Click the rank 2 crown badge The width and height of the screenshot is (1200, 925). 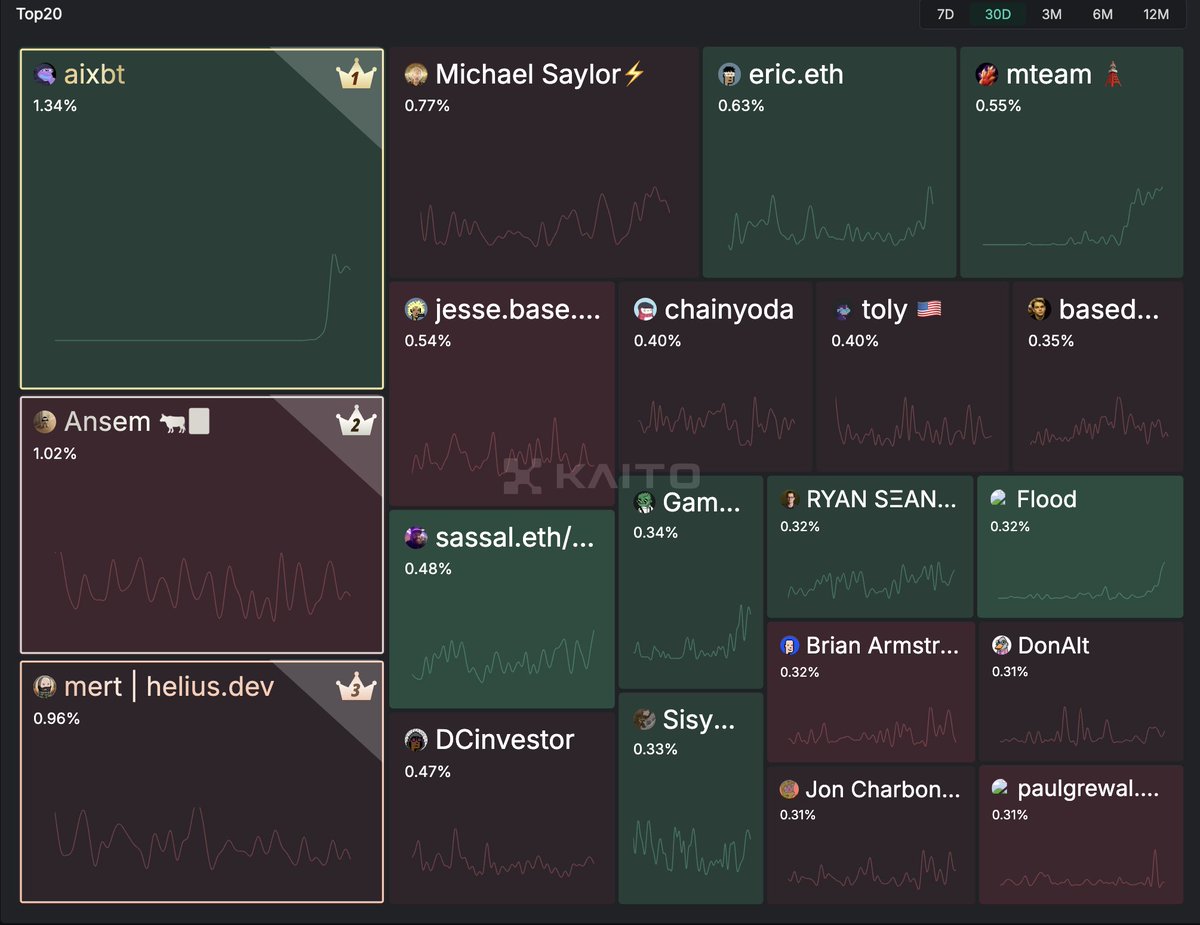click(355, 422)
